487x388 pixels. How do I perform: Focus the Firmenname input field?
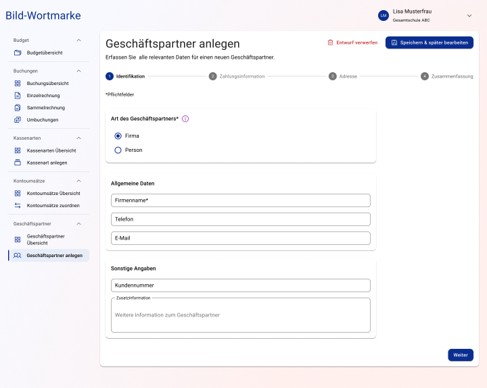click(241, 200)
